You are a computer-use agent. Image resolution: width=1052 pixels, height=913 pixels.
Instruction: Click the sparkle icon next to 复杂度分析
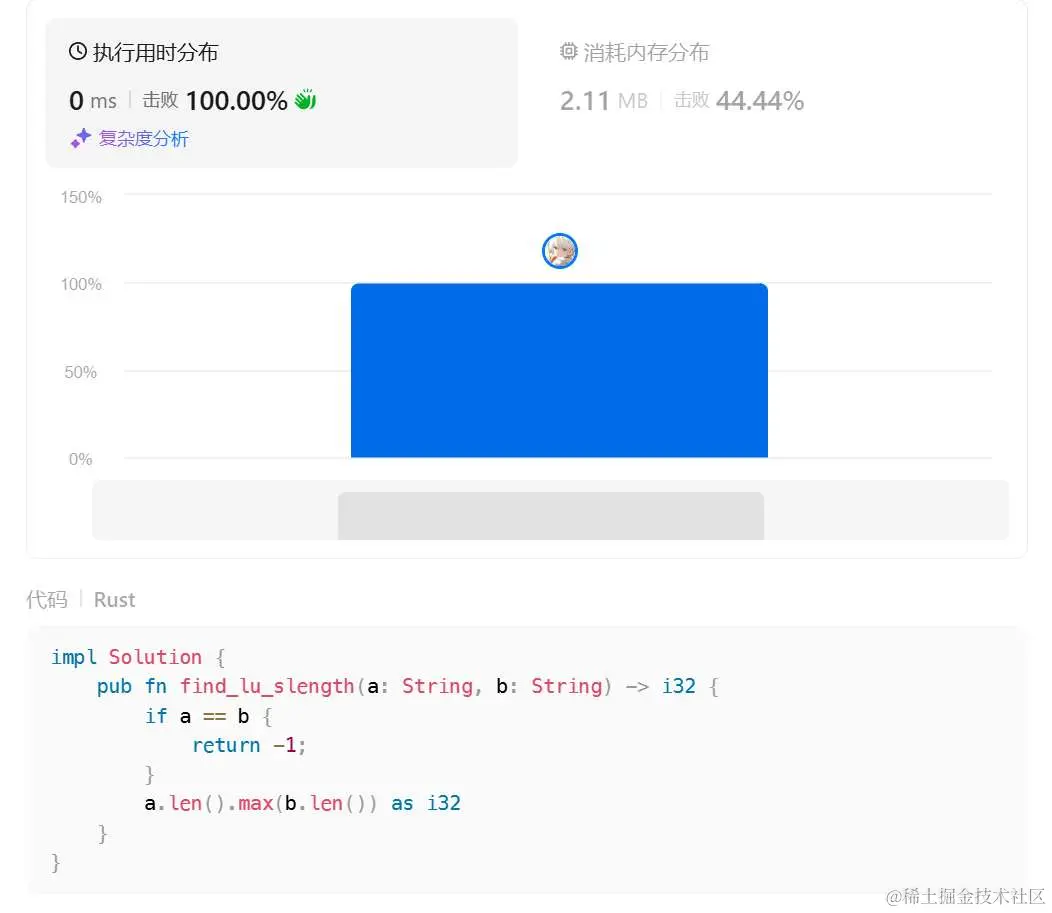pos(81,138)
